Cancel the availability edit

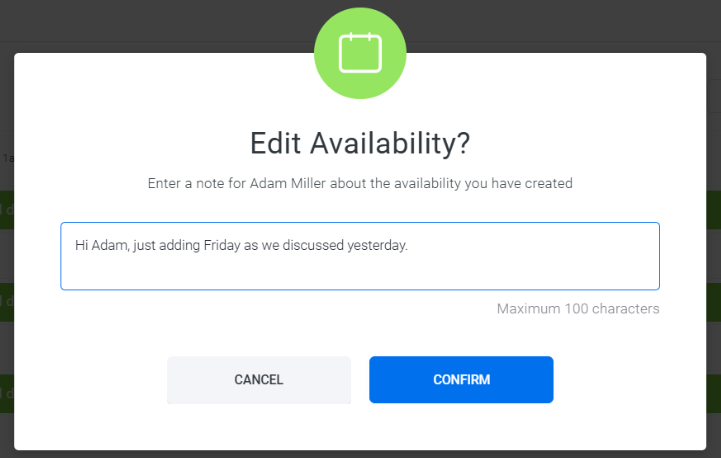tap(259, 380)
